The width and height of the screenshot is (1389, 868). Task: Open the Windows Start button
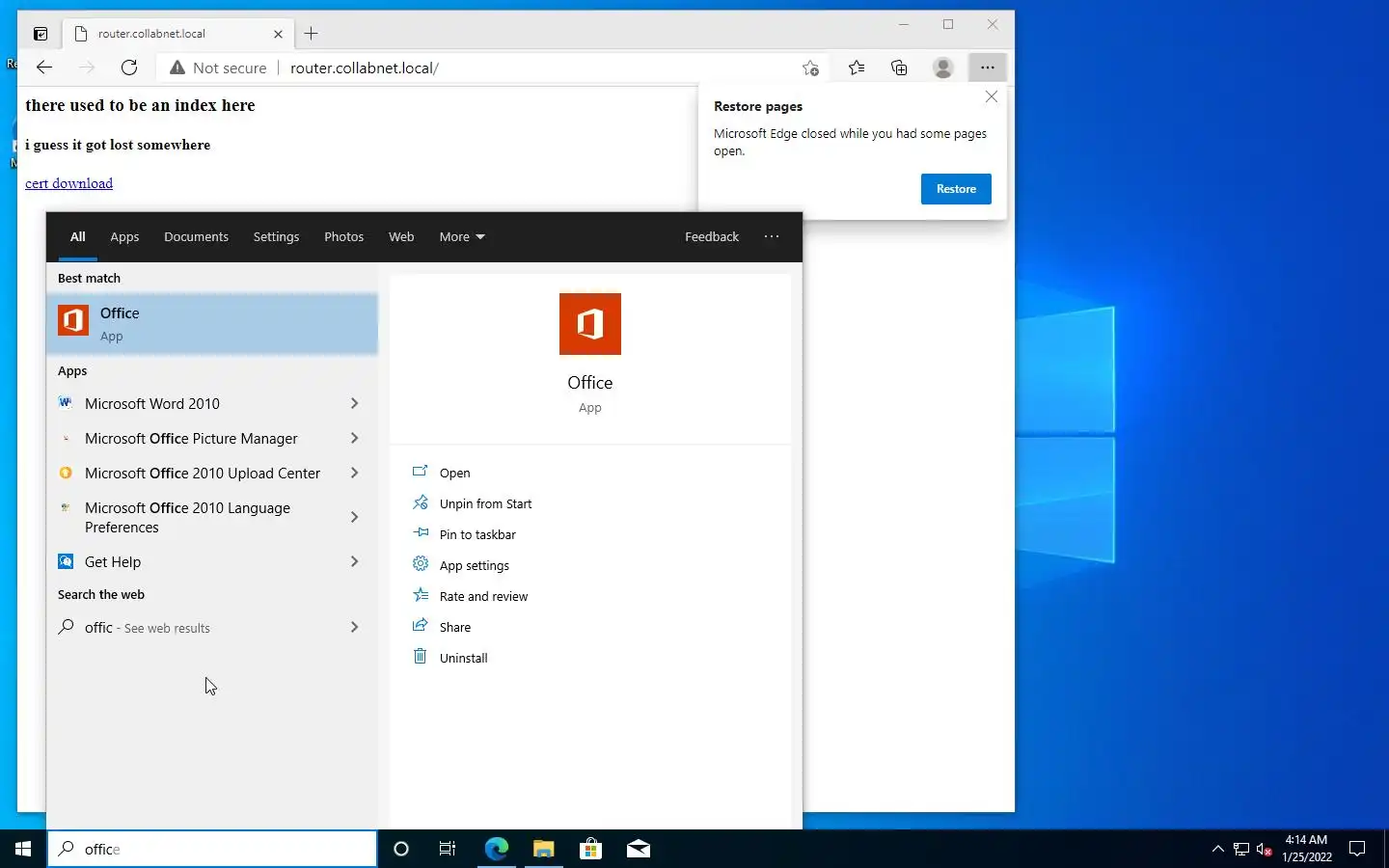click(x=23, y=849)
